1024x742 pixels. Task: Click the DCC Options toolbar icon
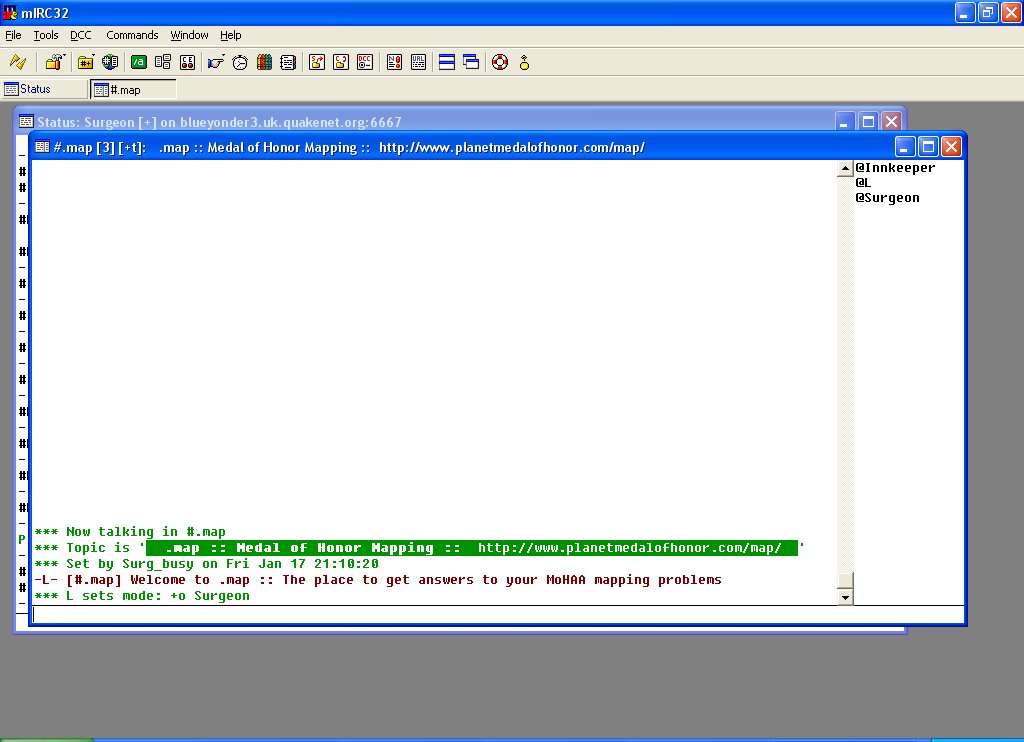point(366,62)
